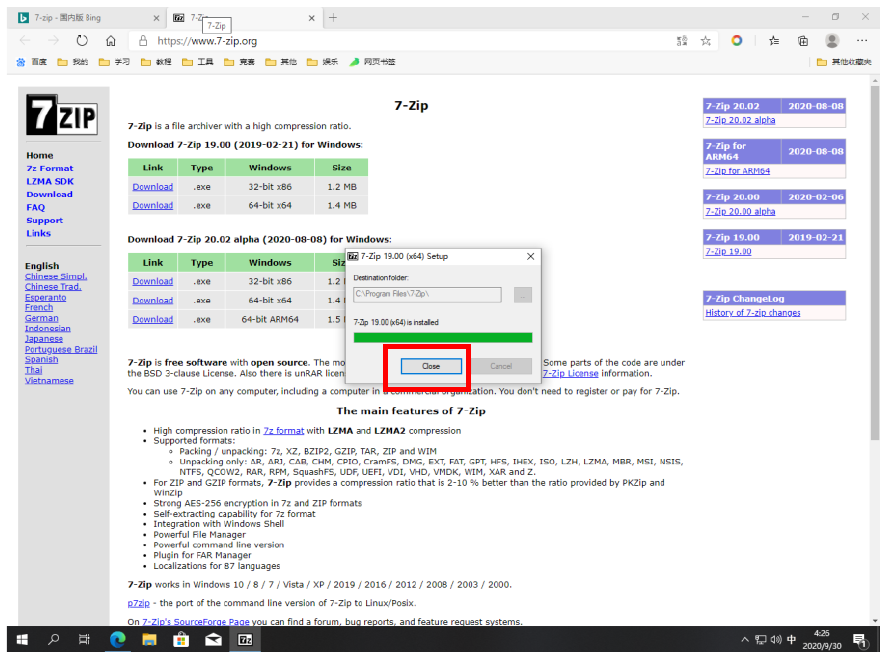Image resolution: width=891 pixels, height=661 pixels.
Task: Switch to the Bing search tab
Action: pyautogui.click(x=85, y=17)
